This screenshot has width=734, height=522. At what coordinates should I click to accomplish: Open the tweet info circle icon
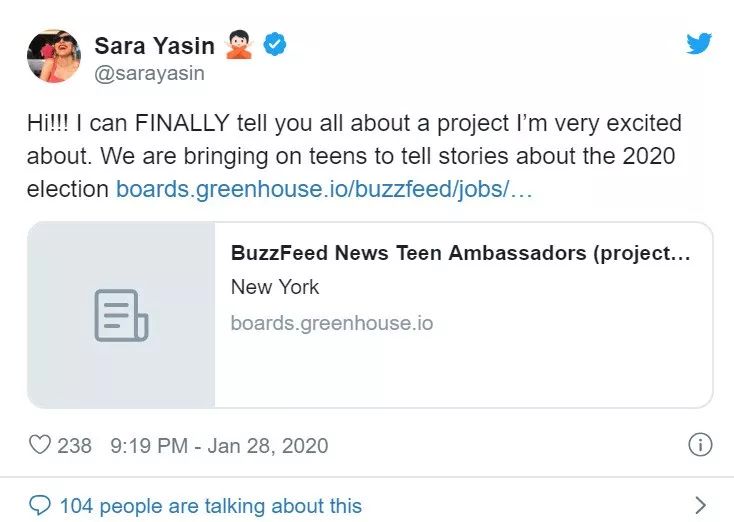coord(701,445)
